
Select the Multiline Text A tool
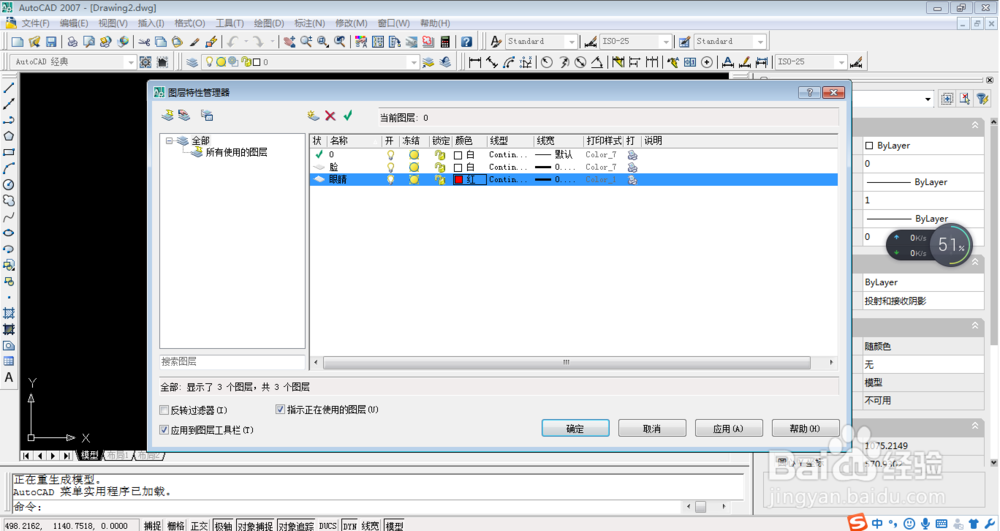click(9, 377)
